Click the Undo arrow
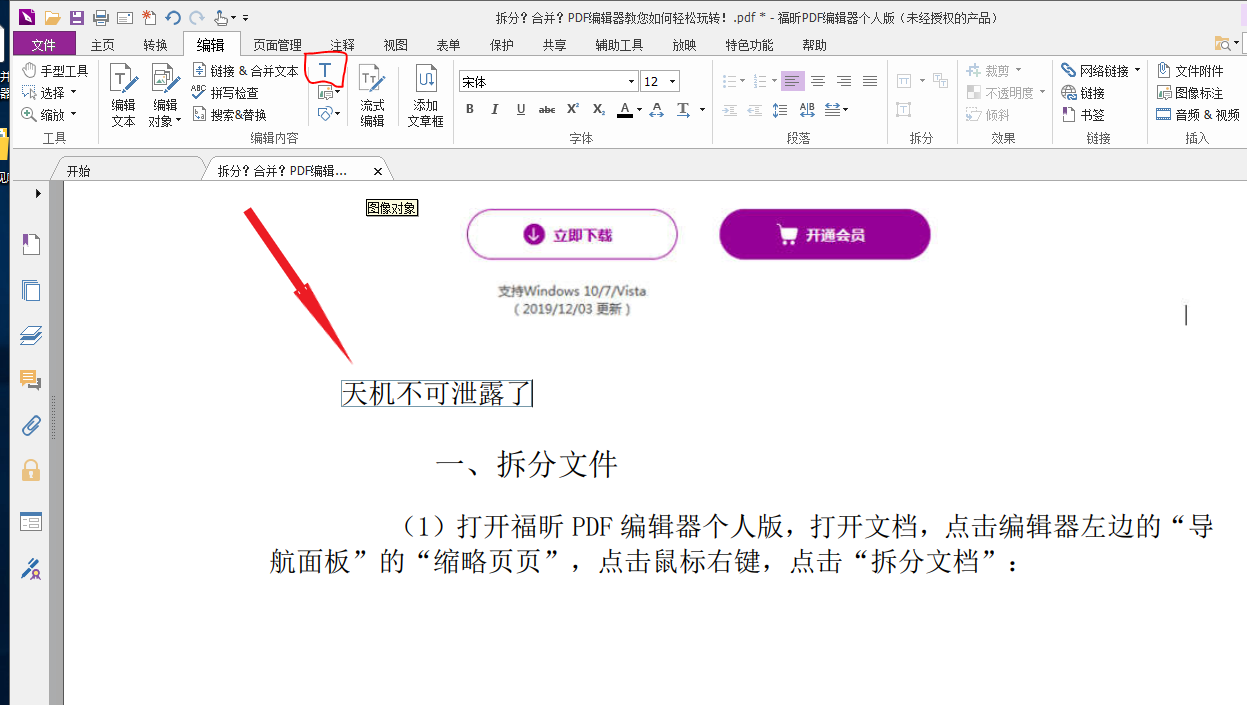 click(172, 17)
